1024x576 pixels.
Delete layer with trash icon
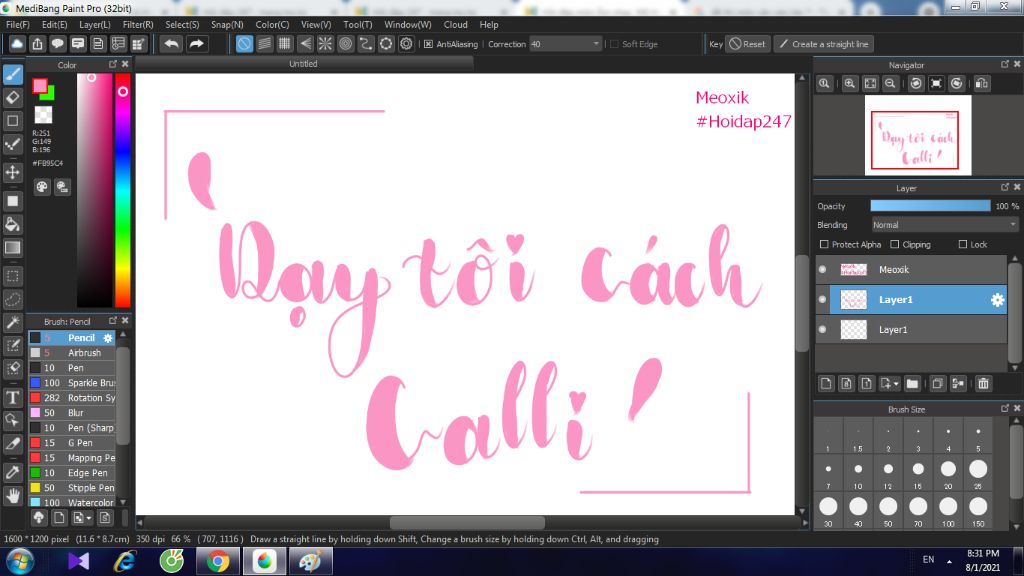(x=984, y=384)
